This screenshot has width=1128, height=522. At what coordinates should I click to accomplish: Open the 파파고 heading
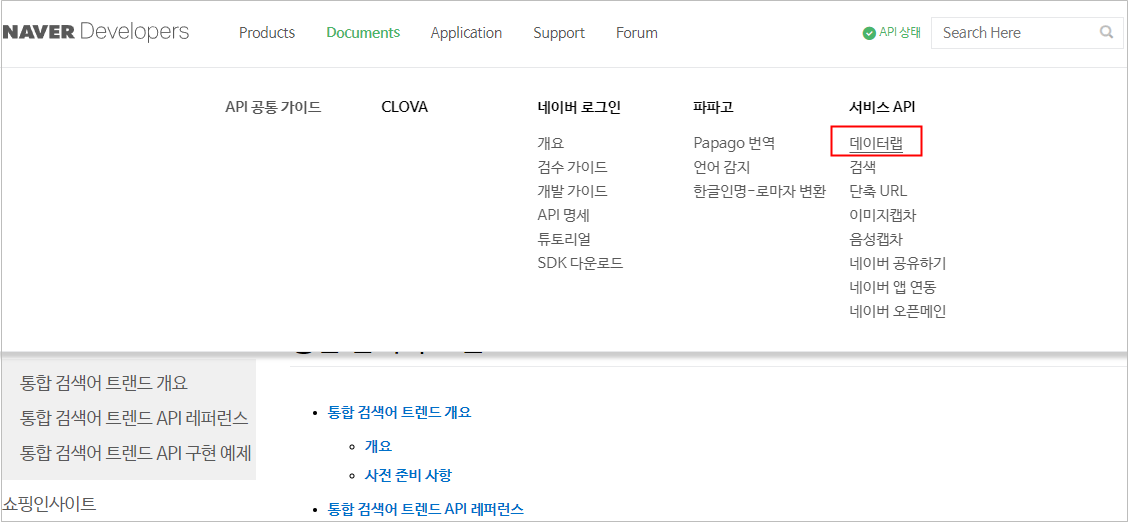pos(713,108)
